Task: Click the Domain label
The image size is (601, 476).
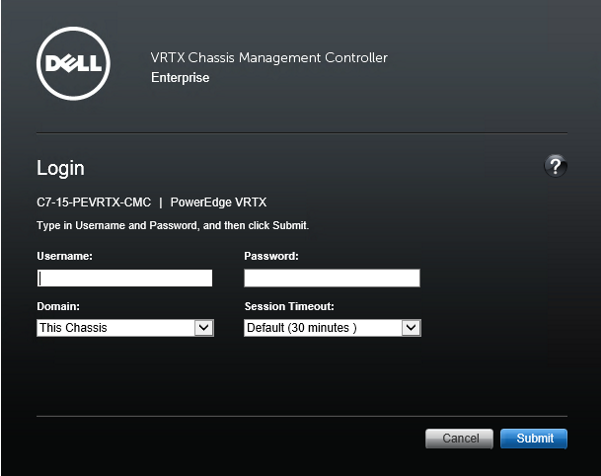Action: [x=59, y=306]
